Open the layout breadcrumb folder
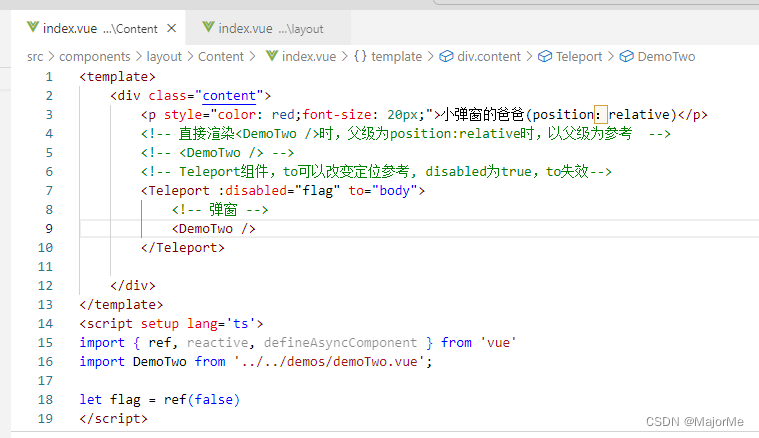The height and width of the screenshot is (438, 759). [164, 57]
